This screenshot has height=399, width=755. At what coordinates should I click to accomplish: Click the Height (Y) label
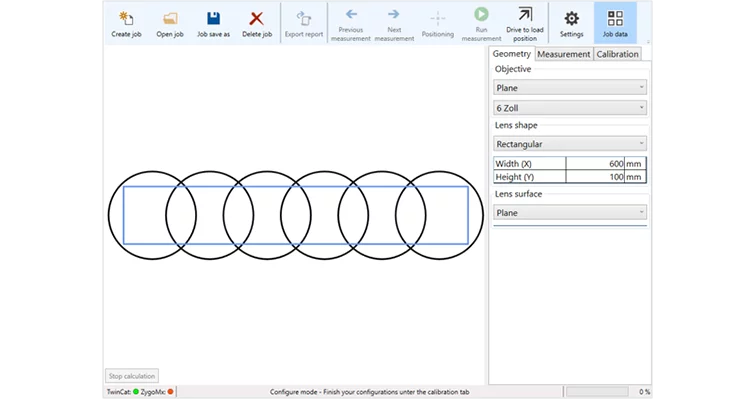point(514,177)
